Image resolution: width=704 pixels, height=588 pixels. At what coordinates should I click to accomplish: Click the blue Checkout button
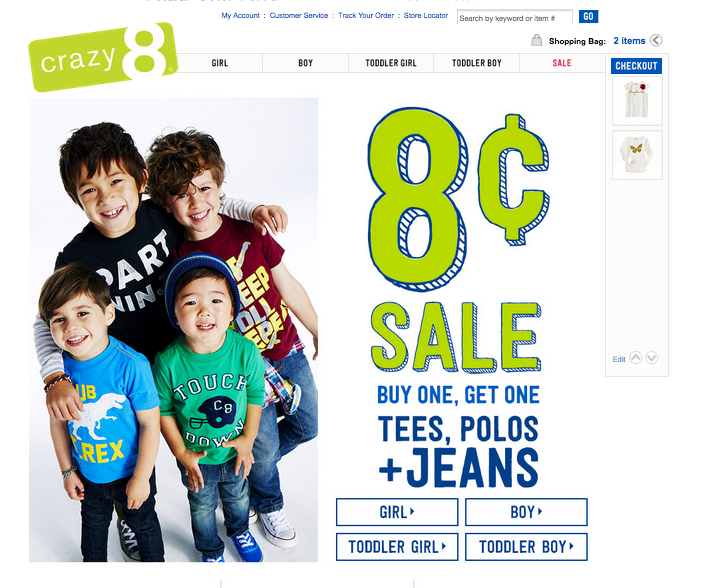(636, 66)
